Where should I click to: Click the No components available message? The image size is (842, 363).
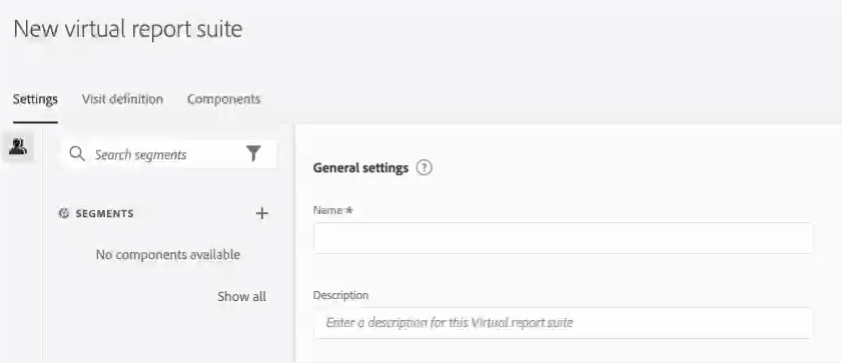168,255
